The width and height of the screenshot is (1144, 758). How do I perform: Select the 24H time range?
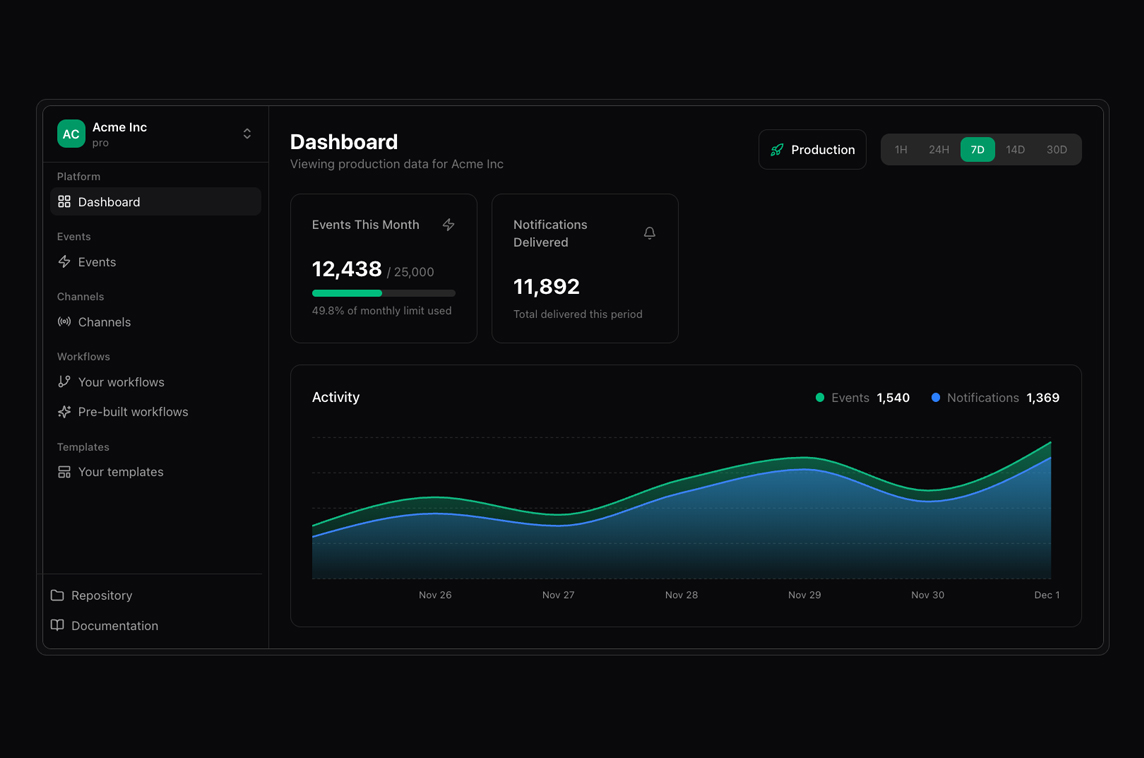tap(938, 150)
